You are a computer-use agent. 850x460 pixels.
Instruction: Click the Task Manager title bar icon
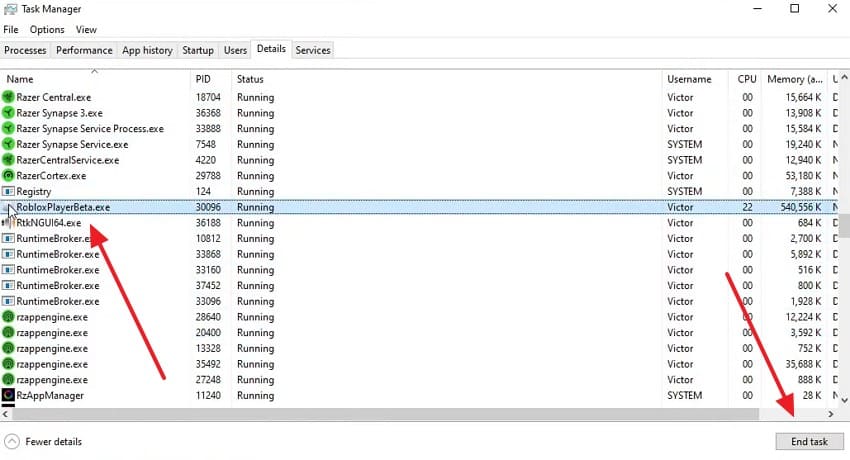(x=10, y=9)
